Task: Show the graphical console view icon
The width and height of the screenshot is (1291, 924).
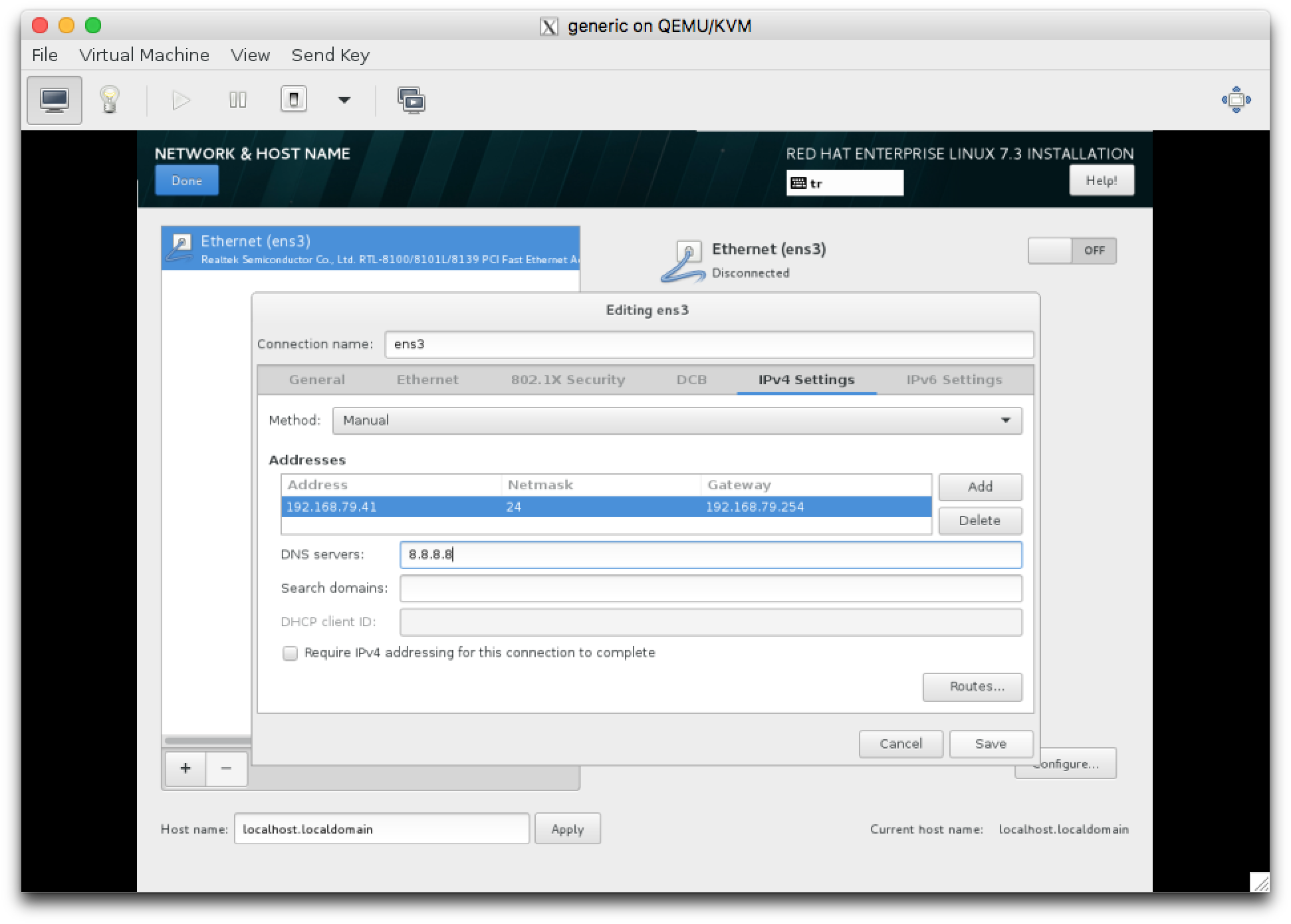Action: click(55, 100)
